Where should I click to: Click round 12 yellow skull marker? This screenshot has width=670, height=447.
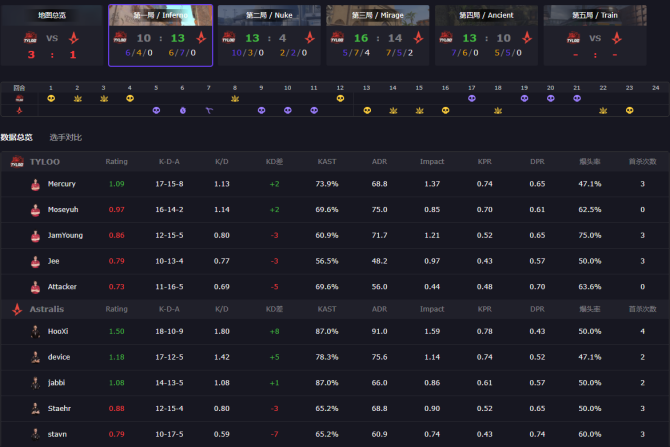(x=340, y=98)
